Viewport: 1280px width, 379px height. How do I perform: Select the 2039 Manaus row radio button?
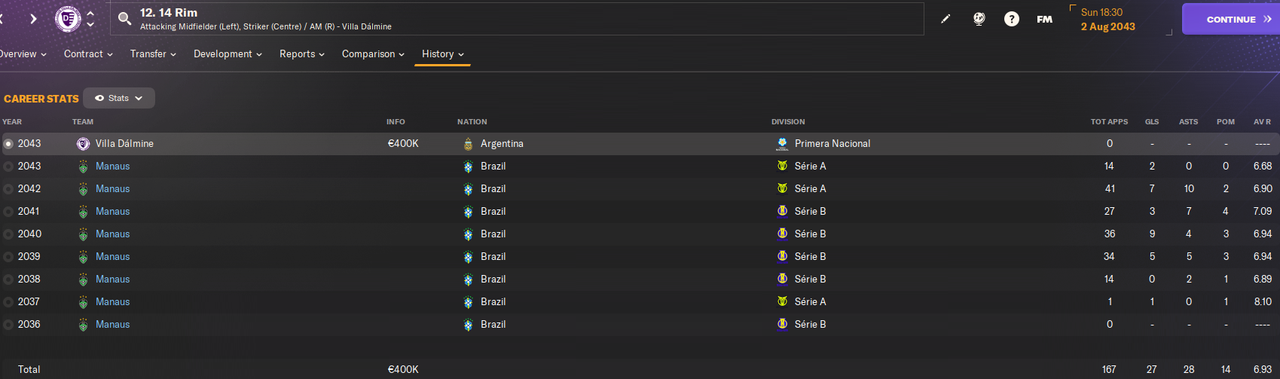coord(9,257)
